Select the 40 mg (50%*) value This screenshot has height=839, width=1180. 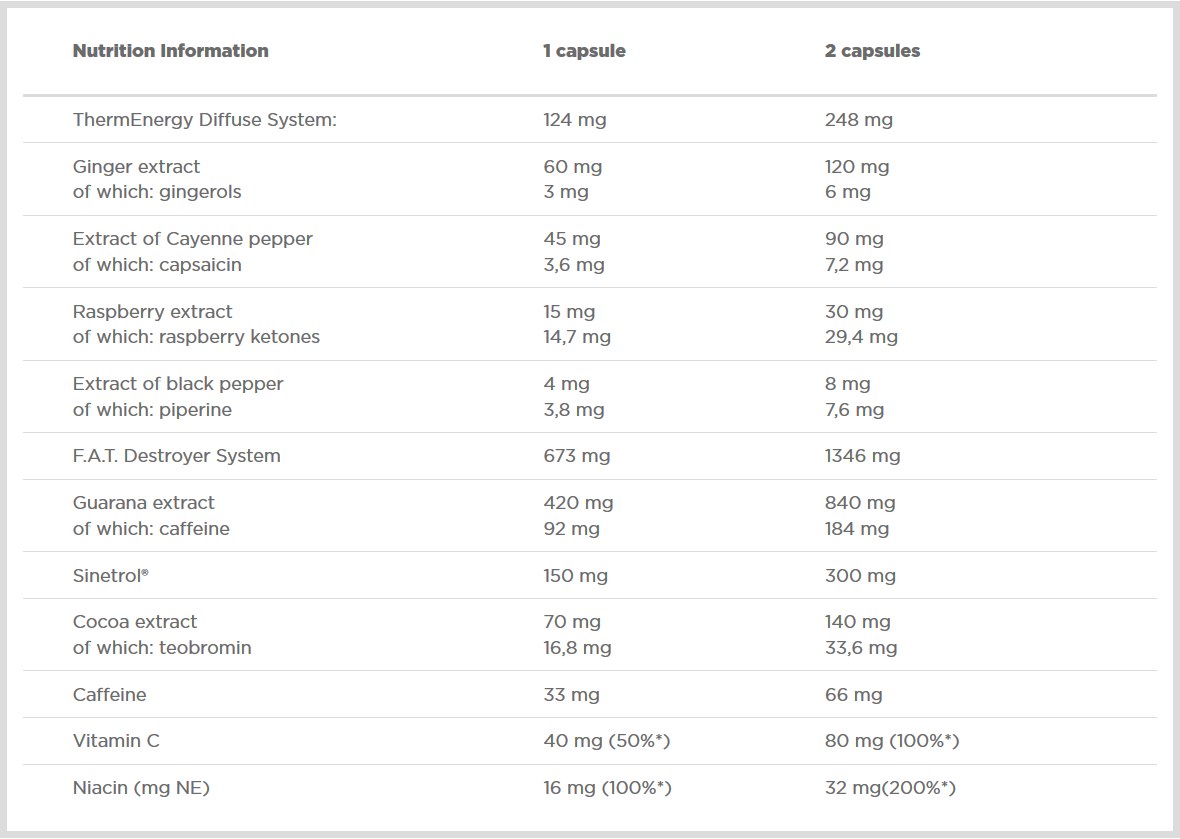(x=606, y=741)
